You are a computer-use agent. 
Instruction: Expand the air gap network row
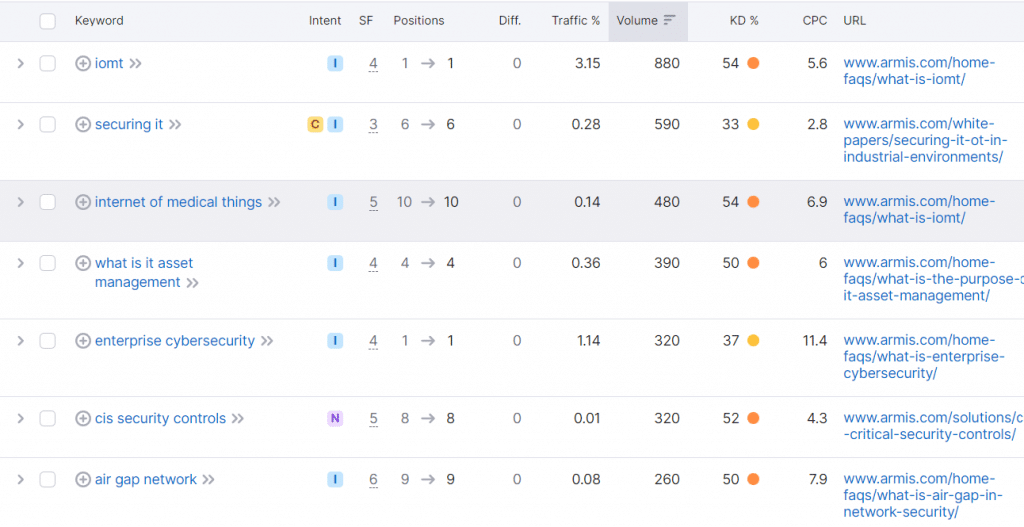coord(20,479)
